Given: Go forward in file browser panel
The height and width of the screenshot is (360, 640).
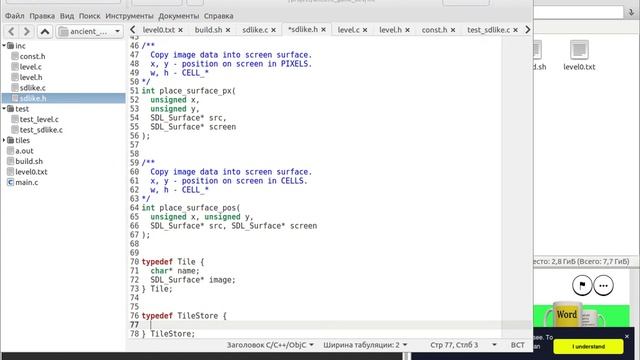Looking at the screenshot, I should pos(27,31).
